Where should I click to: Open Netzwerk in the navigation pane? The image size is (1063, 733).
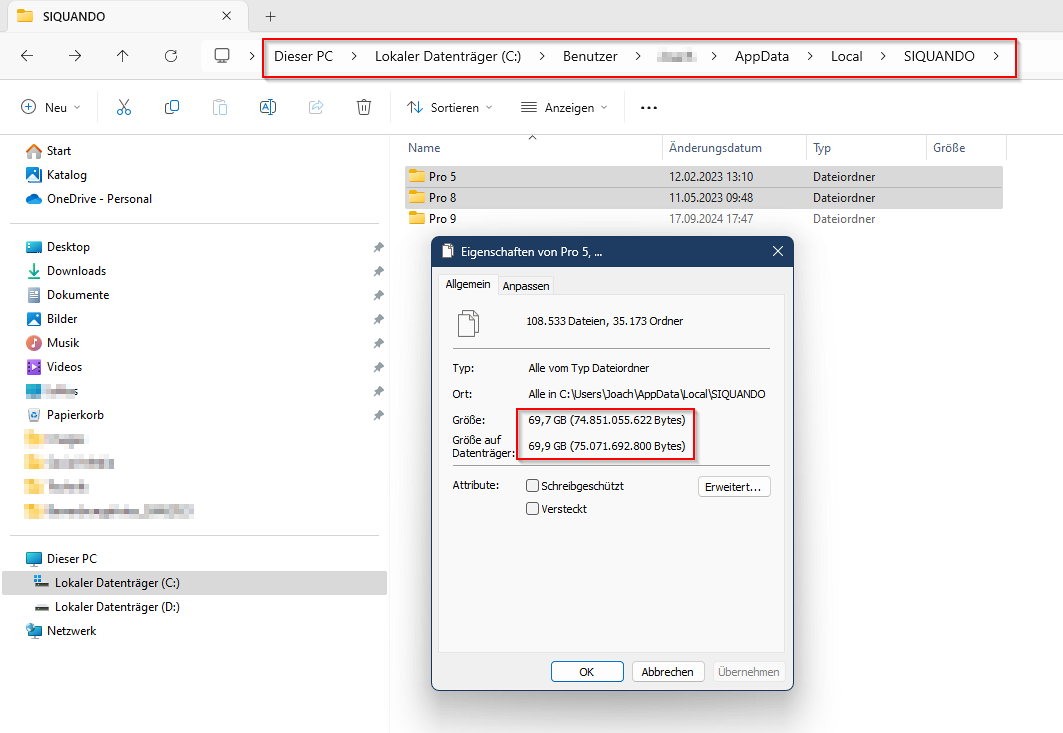[x=61, y=631]
